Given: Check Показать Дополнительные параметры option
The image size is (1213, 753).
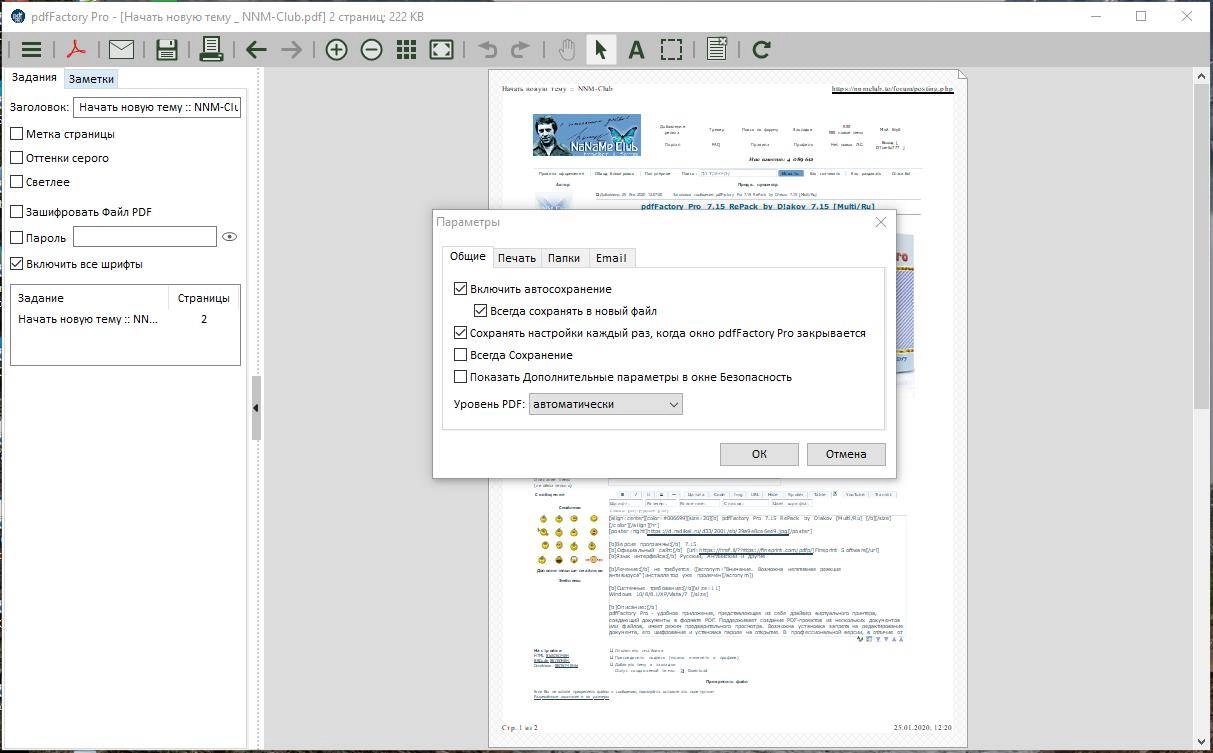Looking at the screenshot, I should click(461, 376).
